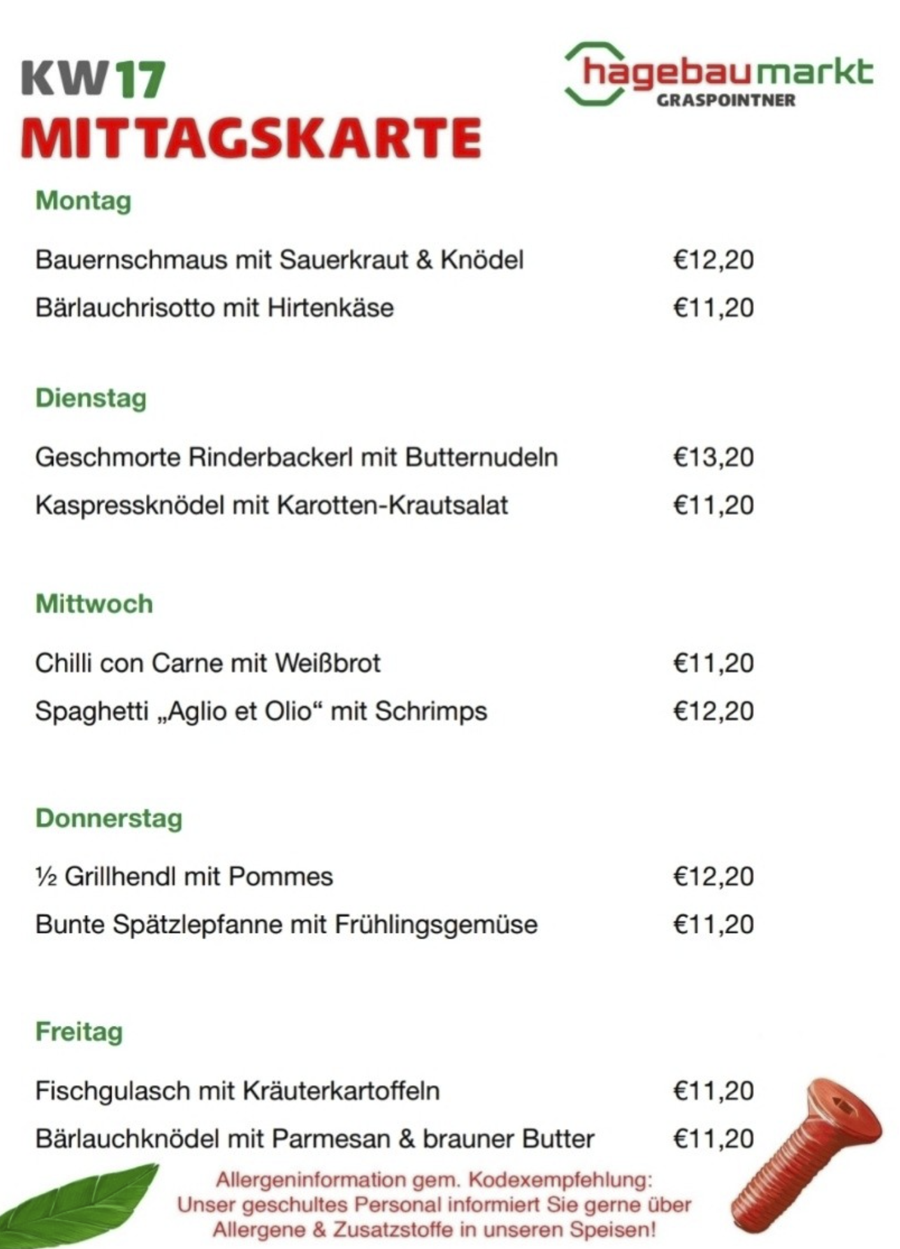Image resolution: width=900 pixels, height=1249 pixels.
Task: Click Chilli con Carne mit Weißbrot
Action: [208, 663]
